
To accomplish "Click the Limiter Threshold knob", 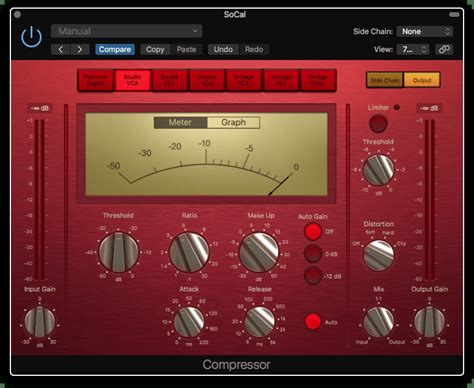I will point(378,169).
